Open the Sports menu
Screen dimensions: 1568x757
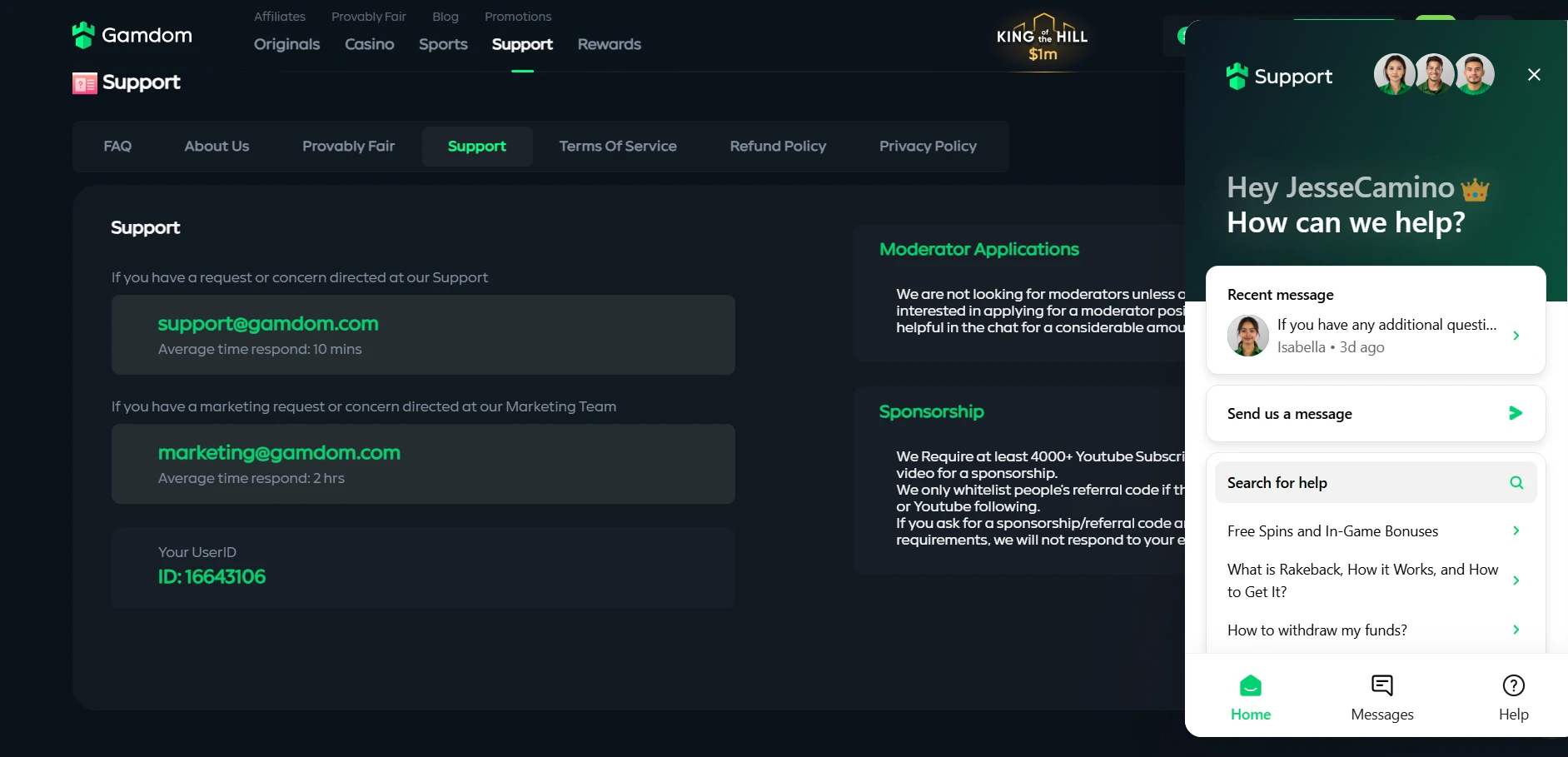(x=443, y=44)
